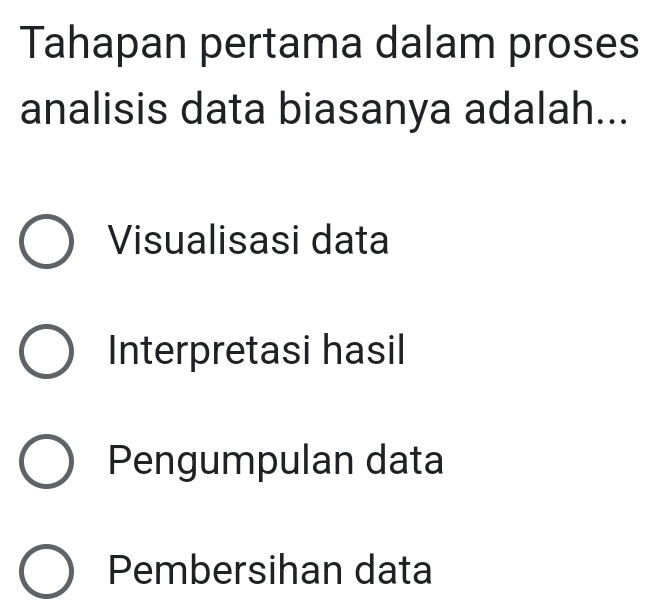Screen dimensions: 664x614
Task: Select the Pengumpulan data radio button
Action: (46, 463)
